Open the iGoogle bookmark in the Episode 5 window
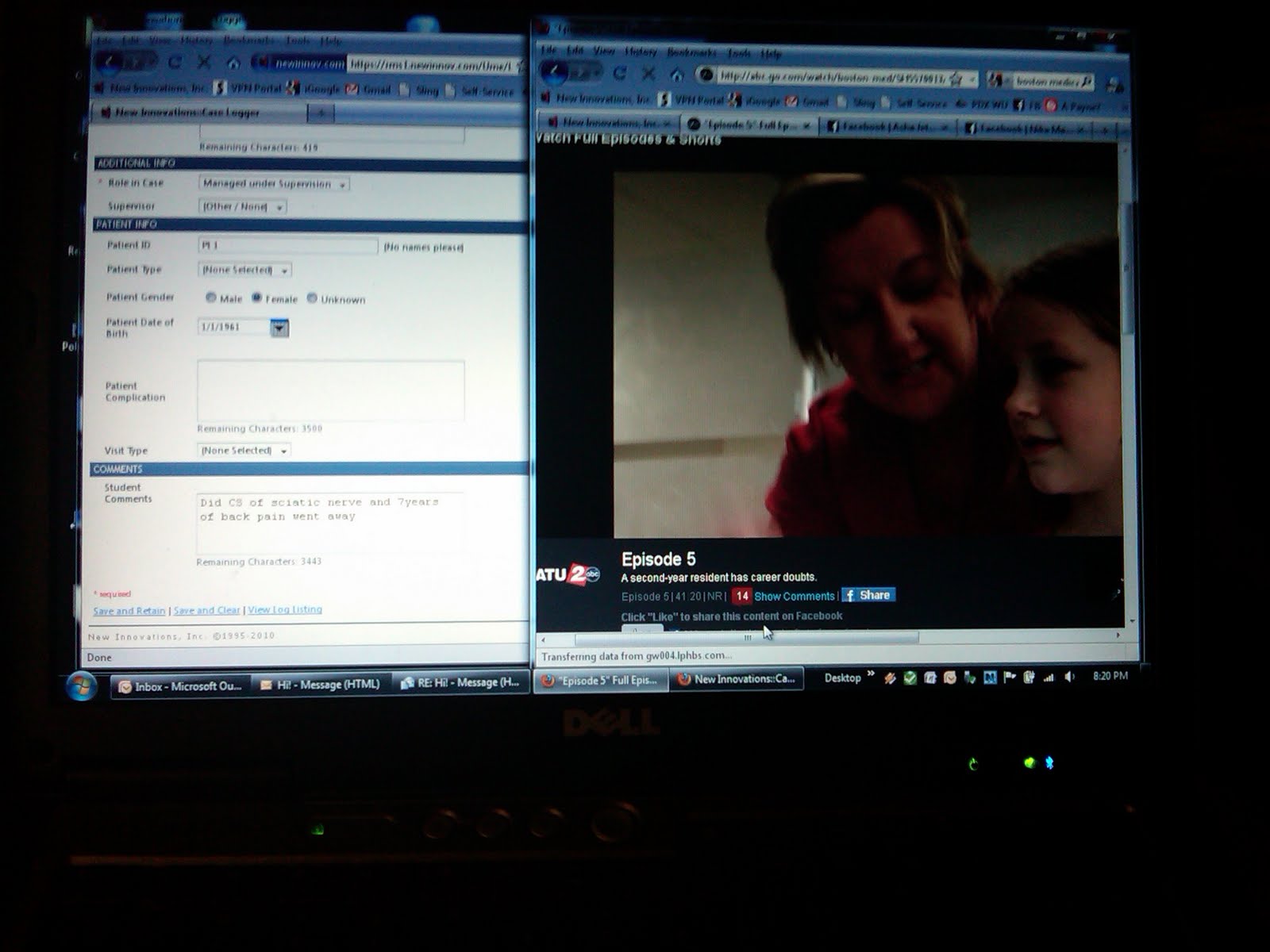 tap(754, 101)
